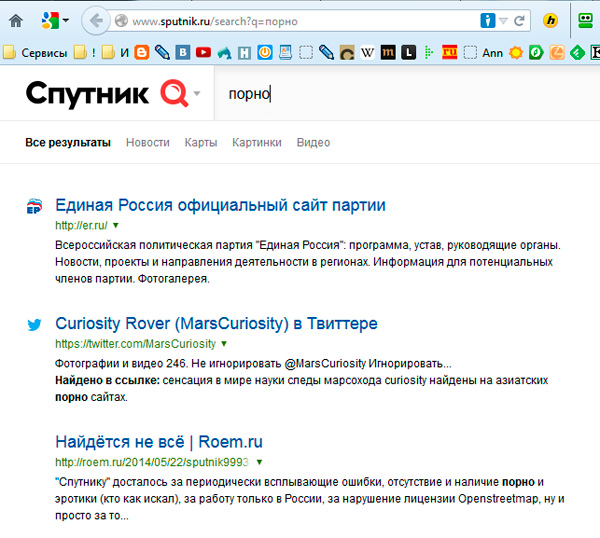Open the Blogger bookmark icon

(142, 52)
